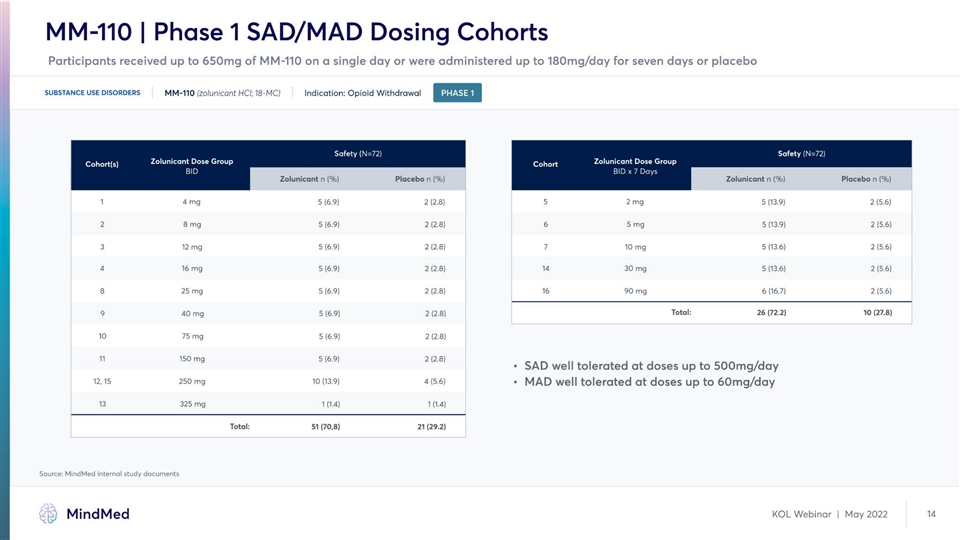Select cohort 12, 15 row label
Image resolution: width=960 pixels, height=540 pixels.
[102, 381]
